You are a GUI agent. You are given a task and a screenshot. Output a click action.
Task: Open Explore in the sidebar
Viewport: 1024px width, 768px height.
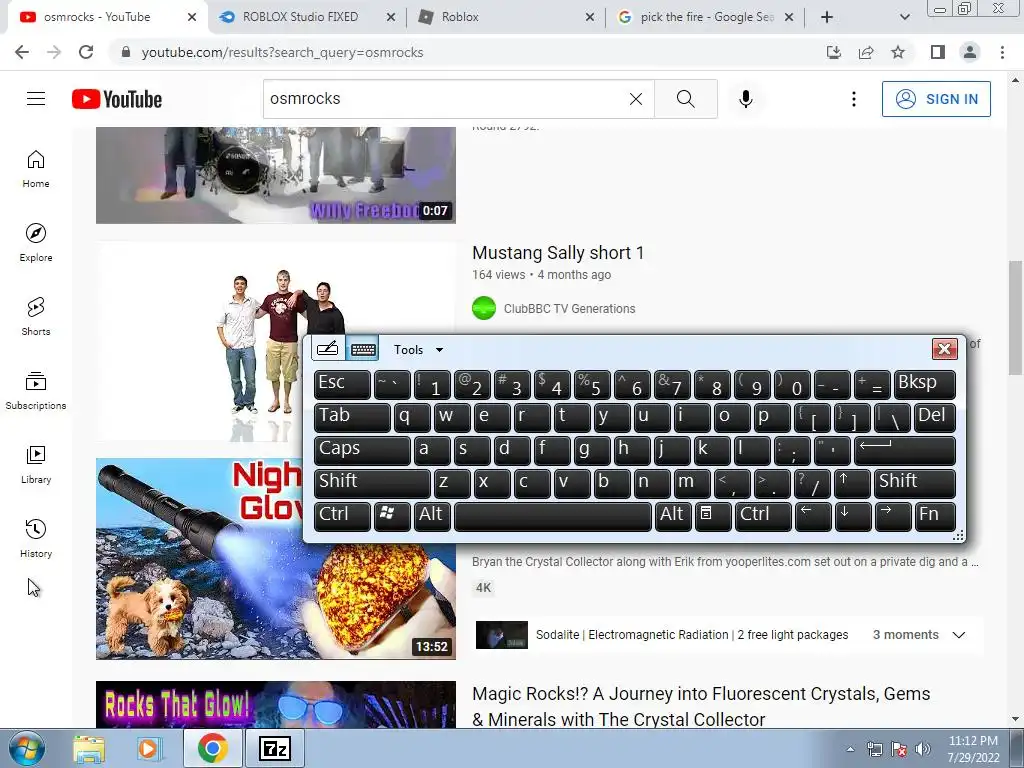36,243
